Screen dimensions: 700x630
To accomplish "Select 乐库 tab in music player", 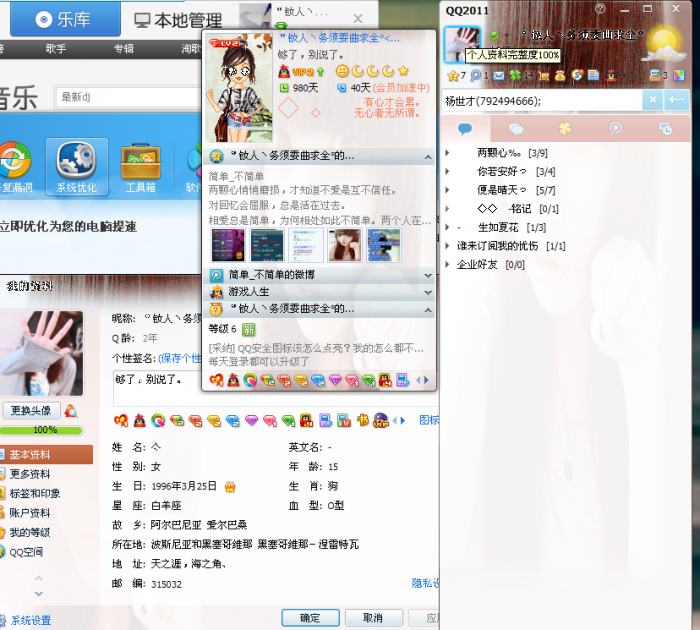I will (x=66, y=19).
